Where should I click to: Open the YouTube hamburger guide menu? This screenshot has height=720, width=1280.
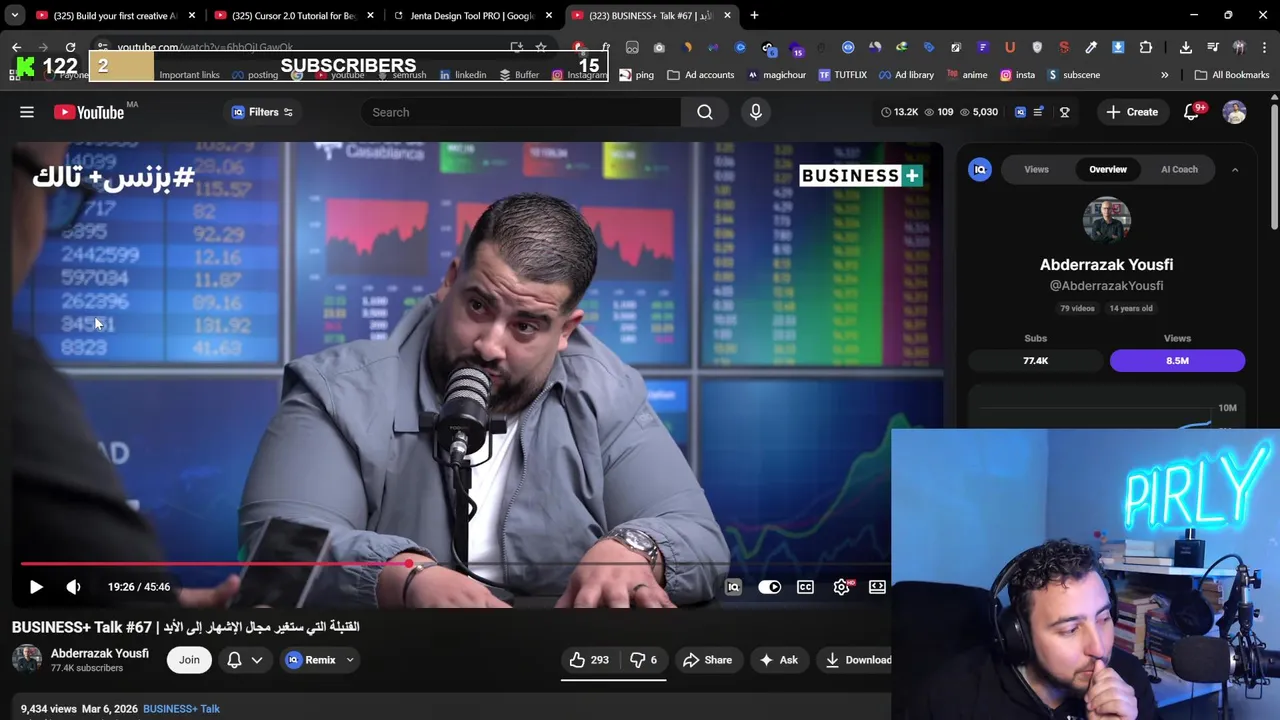(27, 112)
